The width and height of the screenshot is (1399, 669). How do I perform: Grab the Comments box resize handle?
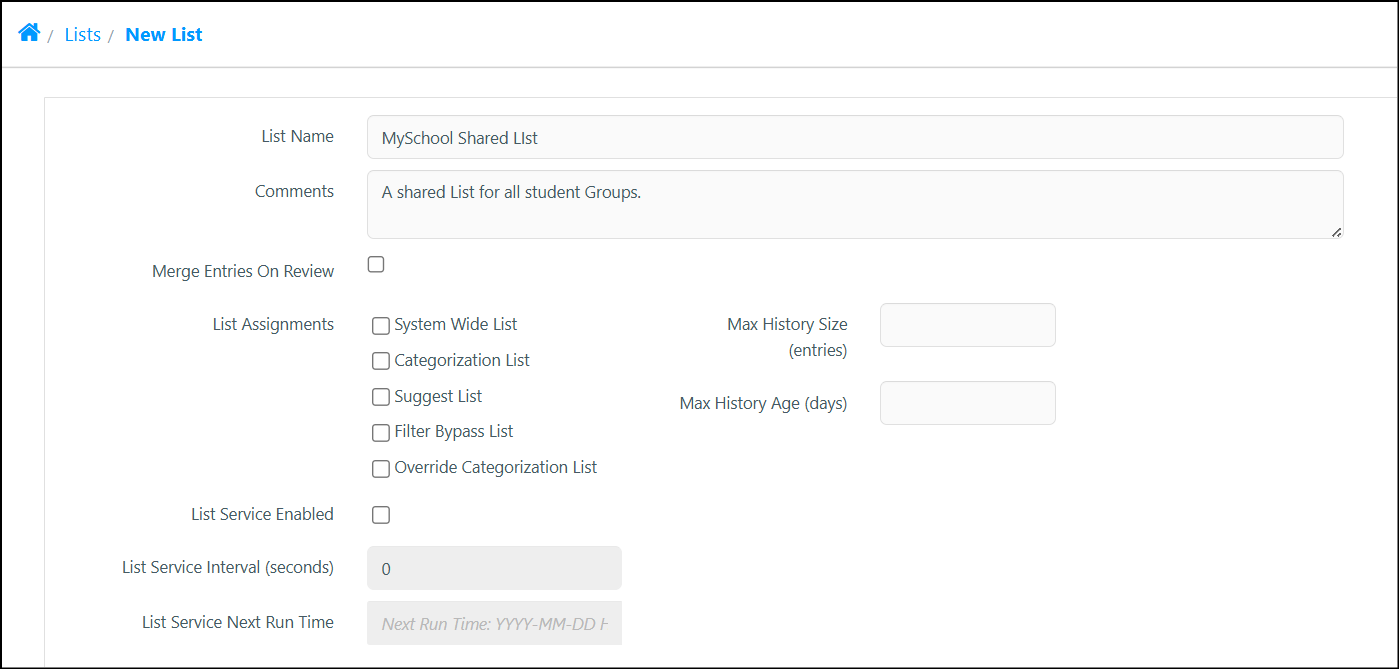click(1336, 231)
